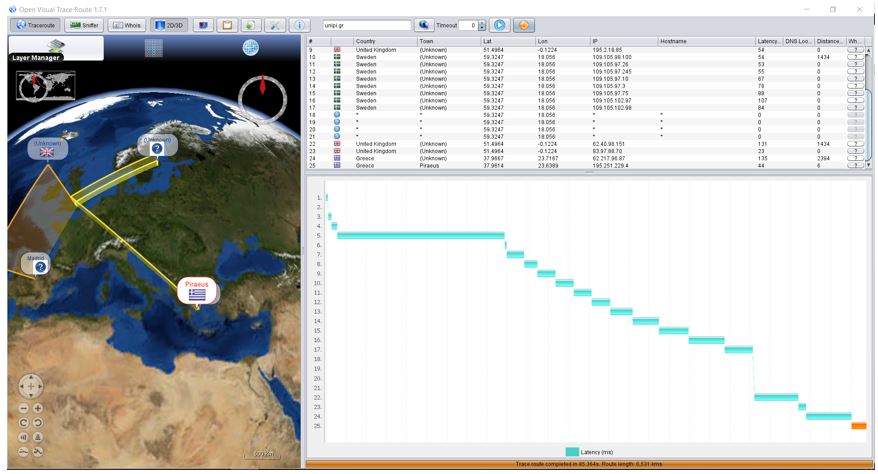This screenshot has width=878, height=474.
Task: Click IP 62.40.98.151 cell
Action: tap(623, 144)
